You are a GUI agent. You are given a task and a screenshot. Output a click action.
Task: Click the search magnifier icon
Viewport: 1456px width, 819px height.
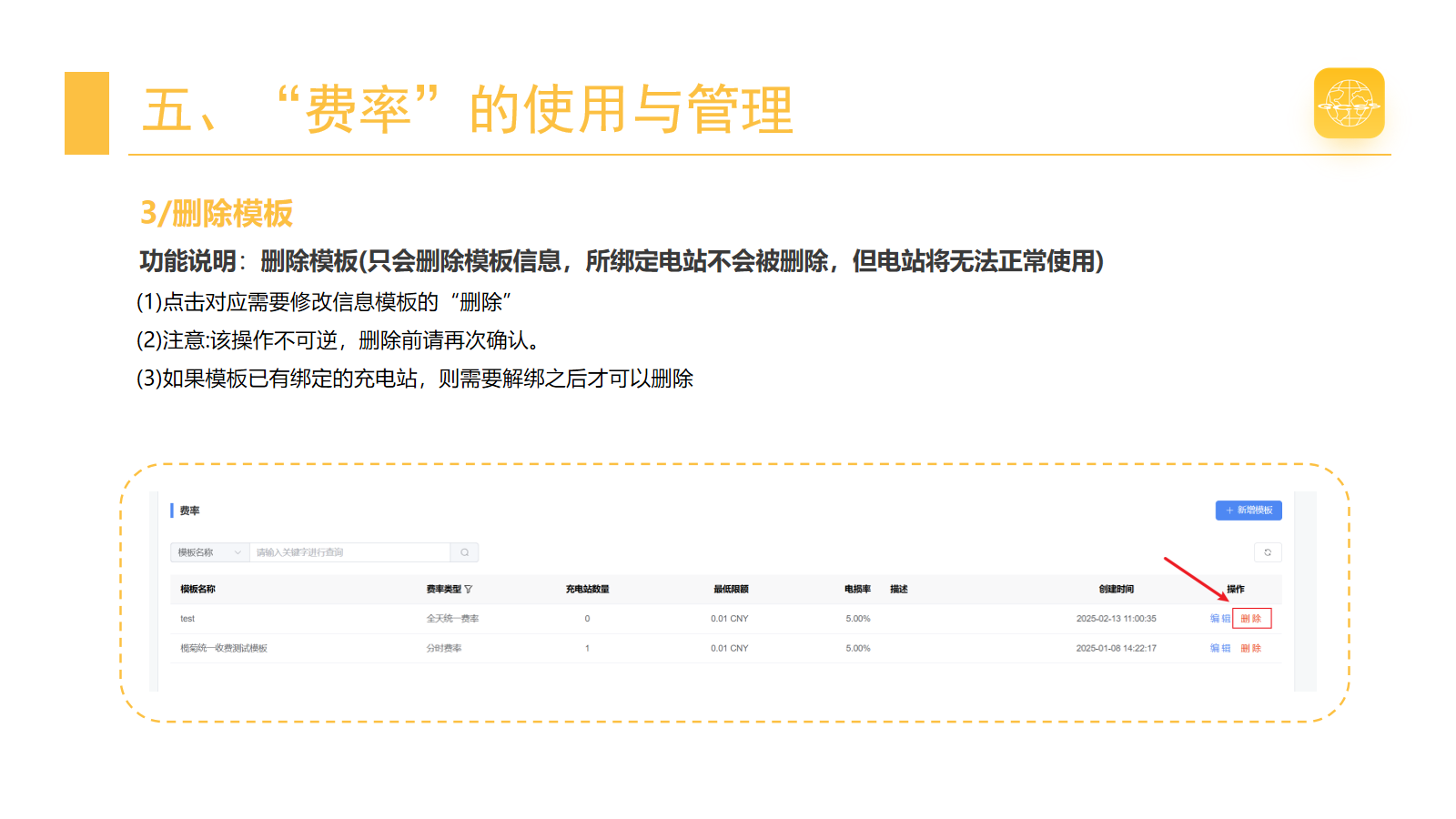coord(464,552)
